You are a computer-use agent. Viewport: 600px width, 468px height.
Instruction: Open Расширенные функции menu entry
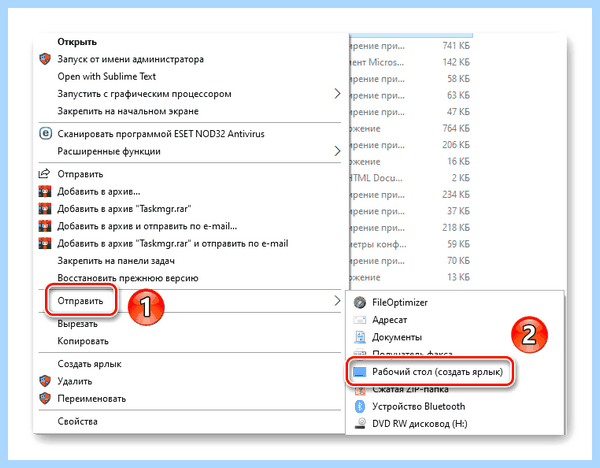109,152
